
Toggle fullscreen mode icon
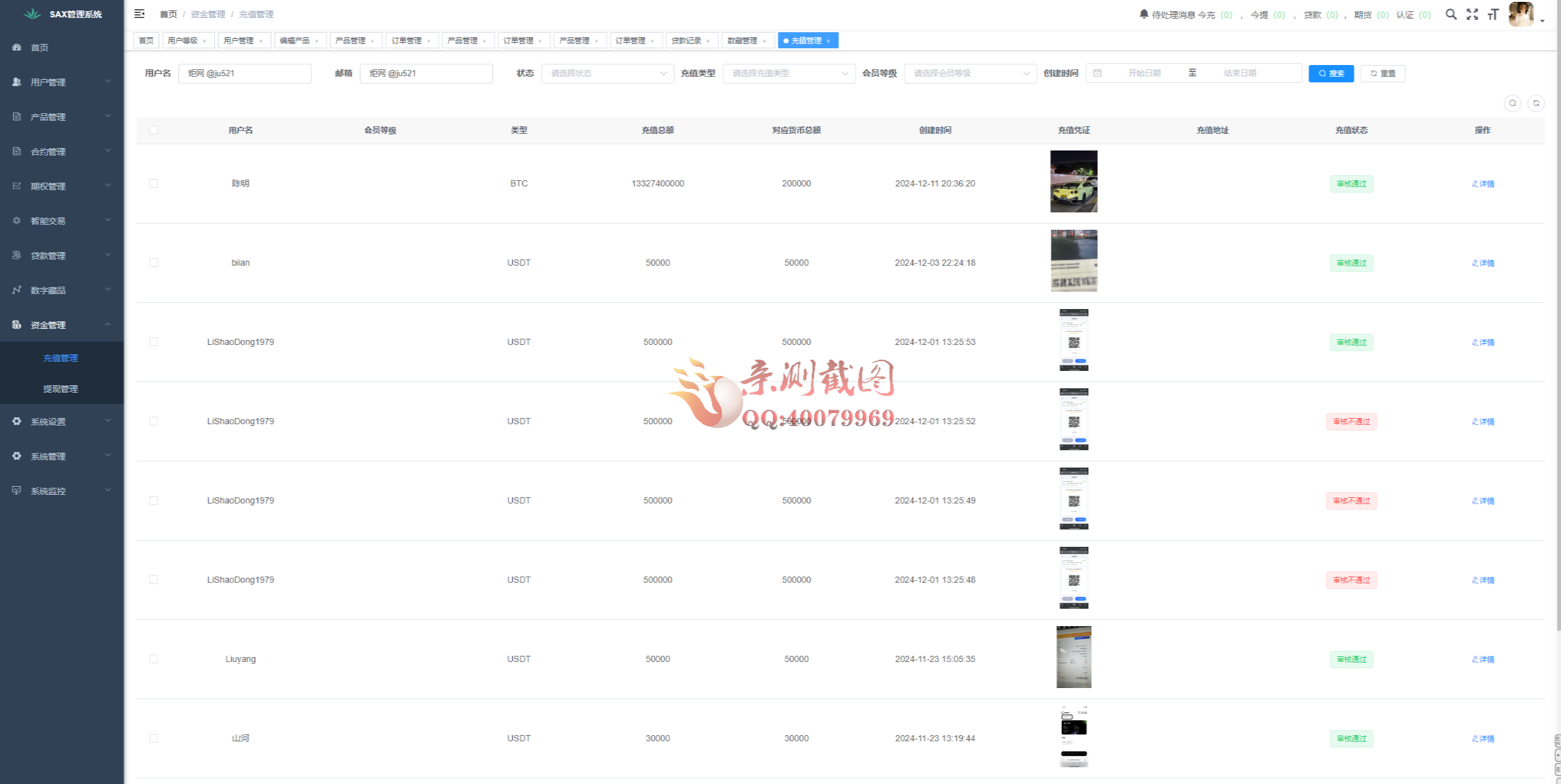click(1472, 14)
